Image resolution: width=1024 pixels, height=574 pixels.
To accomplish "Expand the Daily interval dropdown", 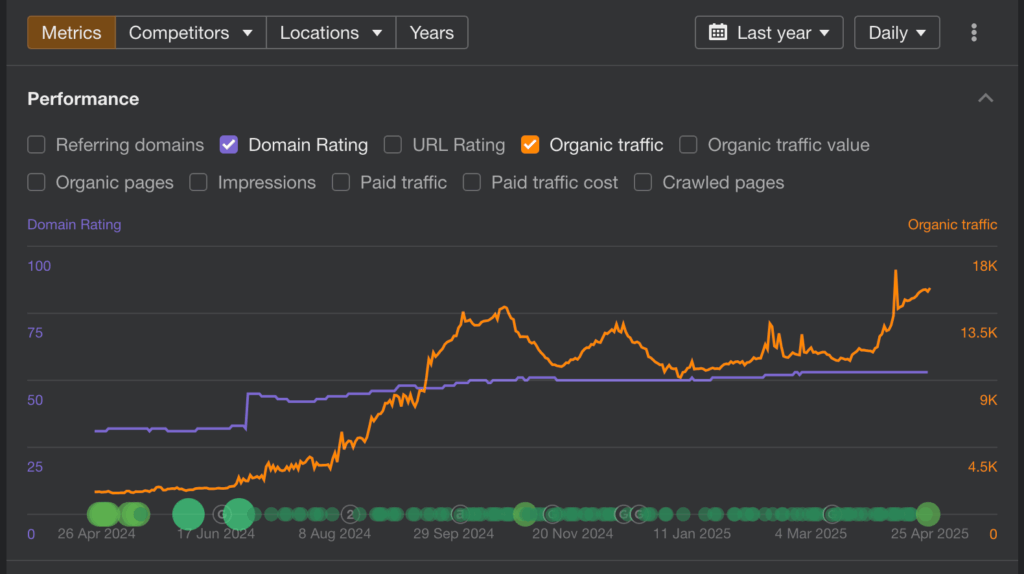I will click(897, 32).
